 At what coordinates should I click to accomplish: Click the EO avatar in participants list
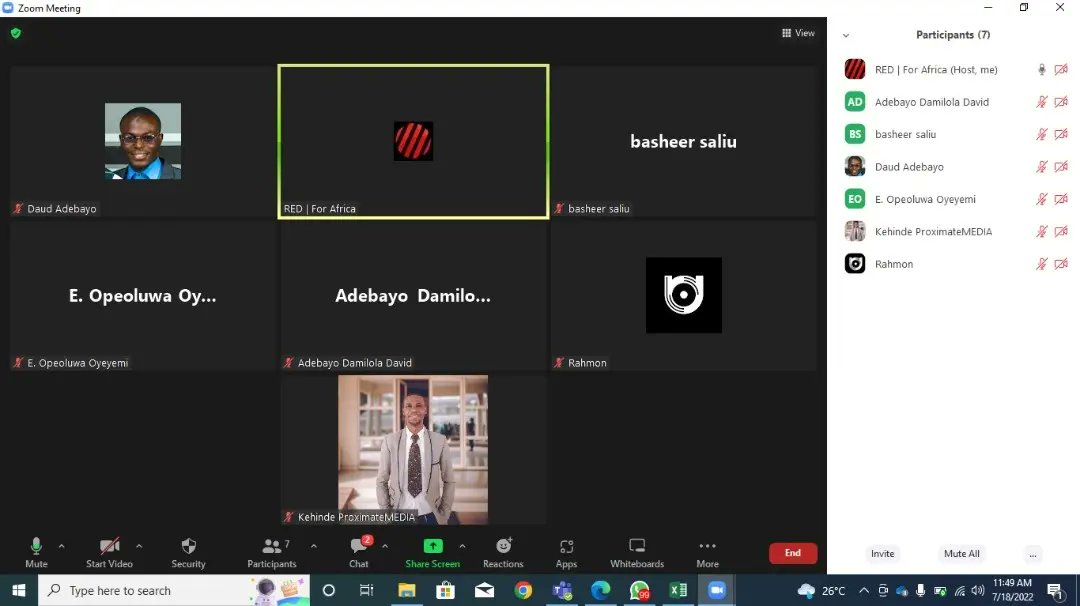pos(855,199)
